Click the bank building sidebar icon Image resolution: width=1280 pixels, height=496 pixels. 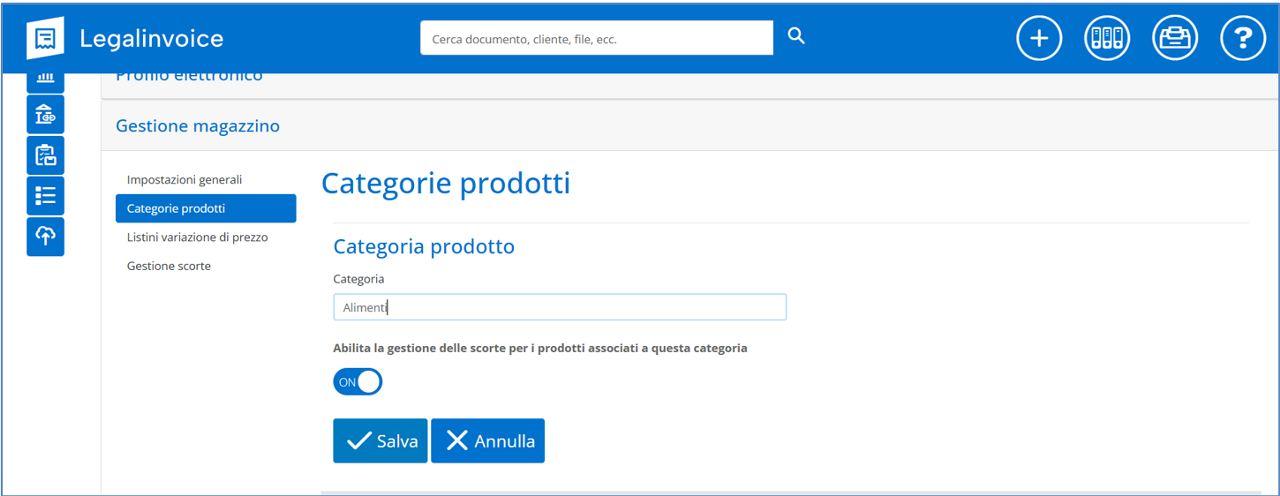click(45, 115)
